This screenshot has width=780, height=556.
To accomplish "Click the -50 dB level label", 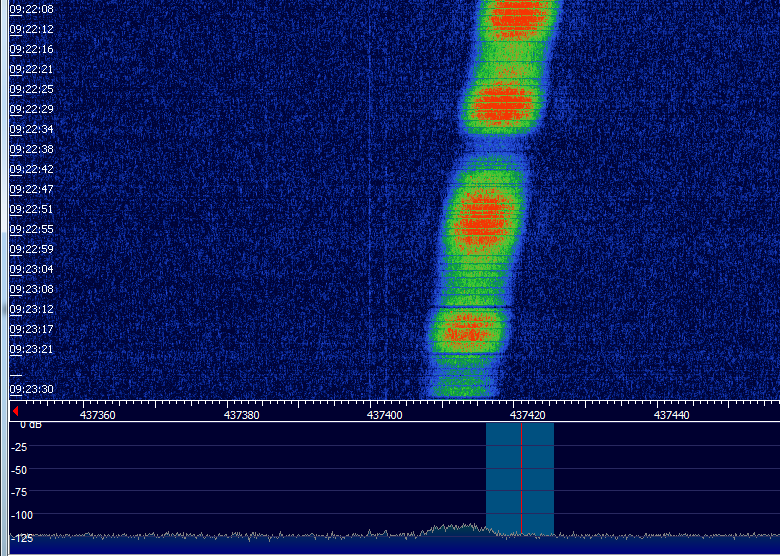I will pos(19,470).
